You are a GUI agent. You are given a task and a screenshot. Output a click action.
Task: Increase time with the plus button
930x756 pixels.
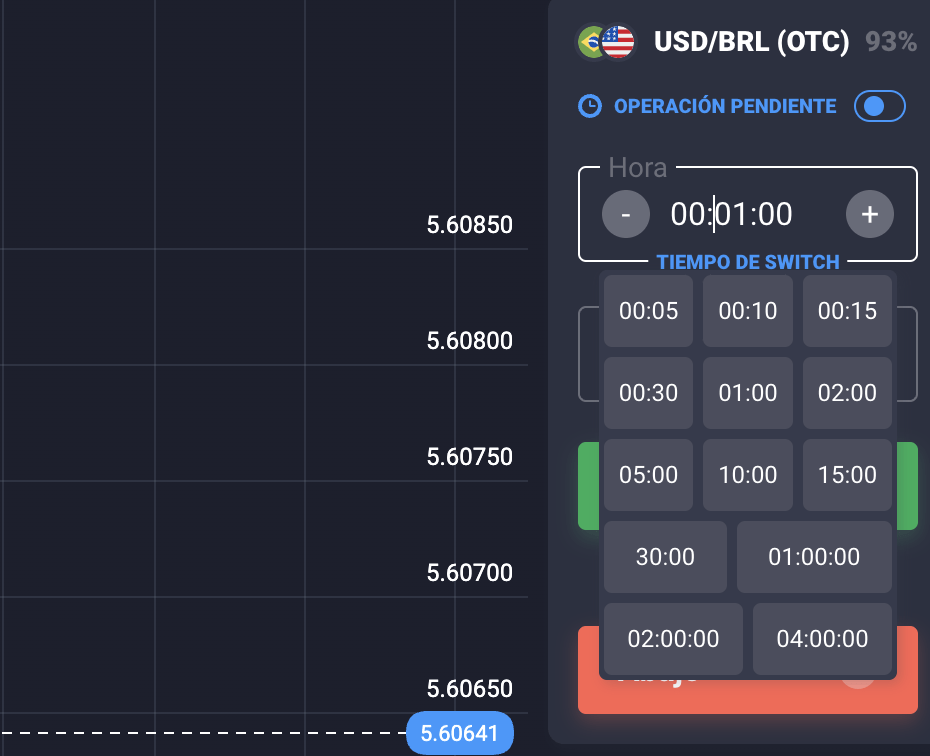point(870,214)
